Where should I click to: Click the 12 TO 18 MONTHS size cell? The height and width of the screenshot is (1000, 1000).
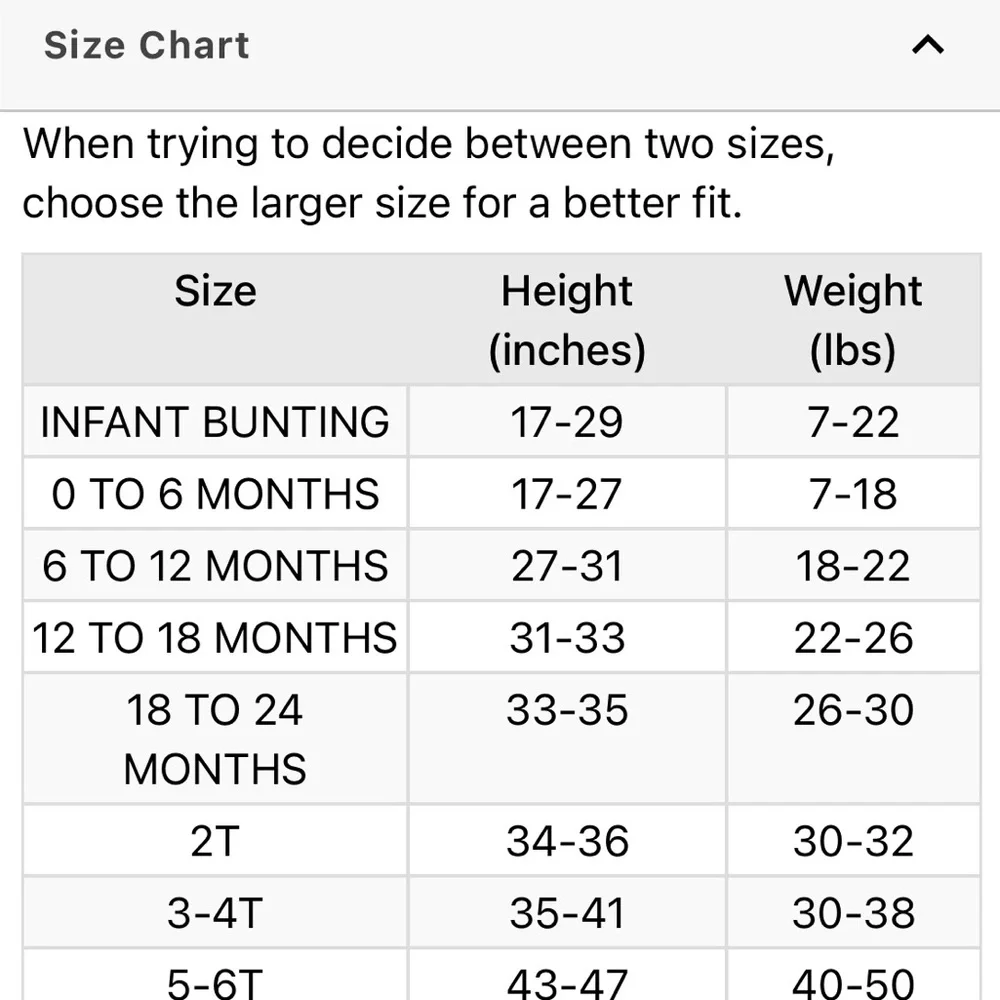(216, 638)
